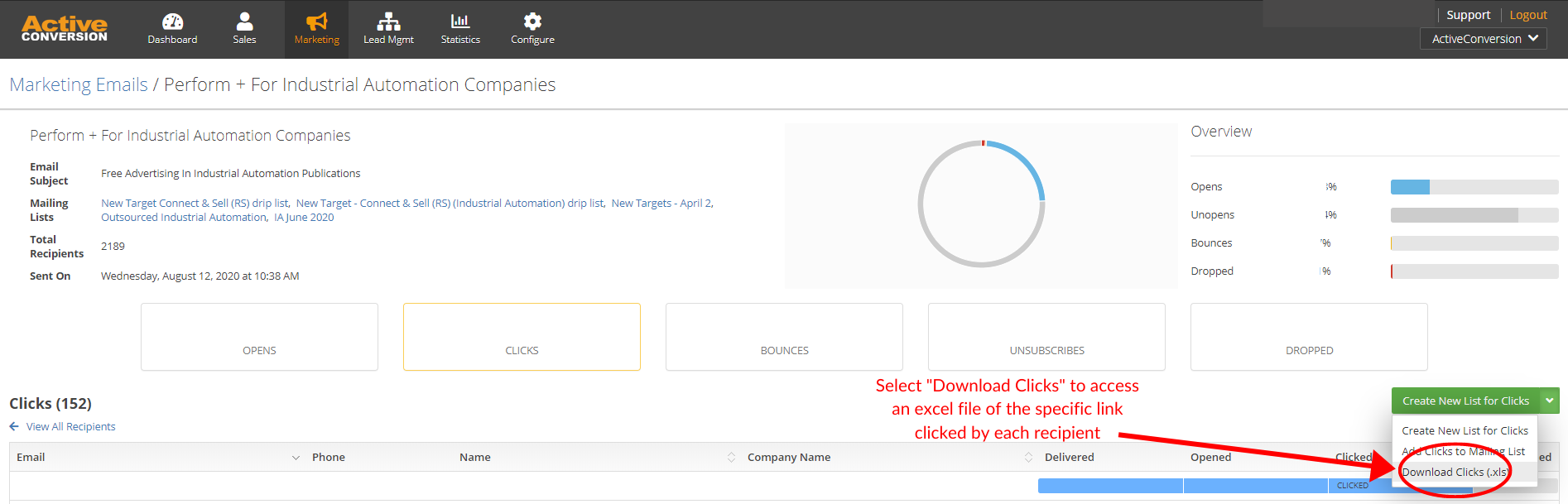Open the Configure gear icon
The width and height of the screenshot is (1568, 504).
[x=532, y=22]
